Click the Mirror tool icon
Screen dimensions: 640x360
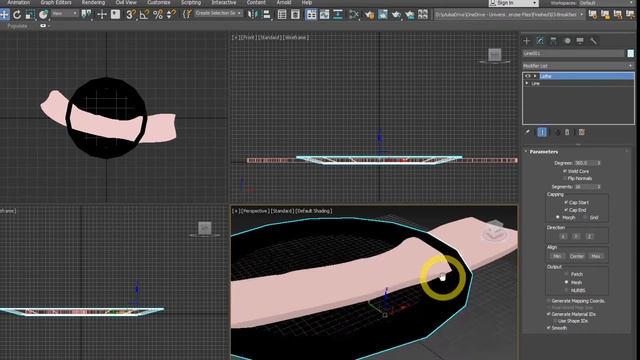[253, 15]
